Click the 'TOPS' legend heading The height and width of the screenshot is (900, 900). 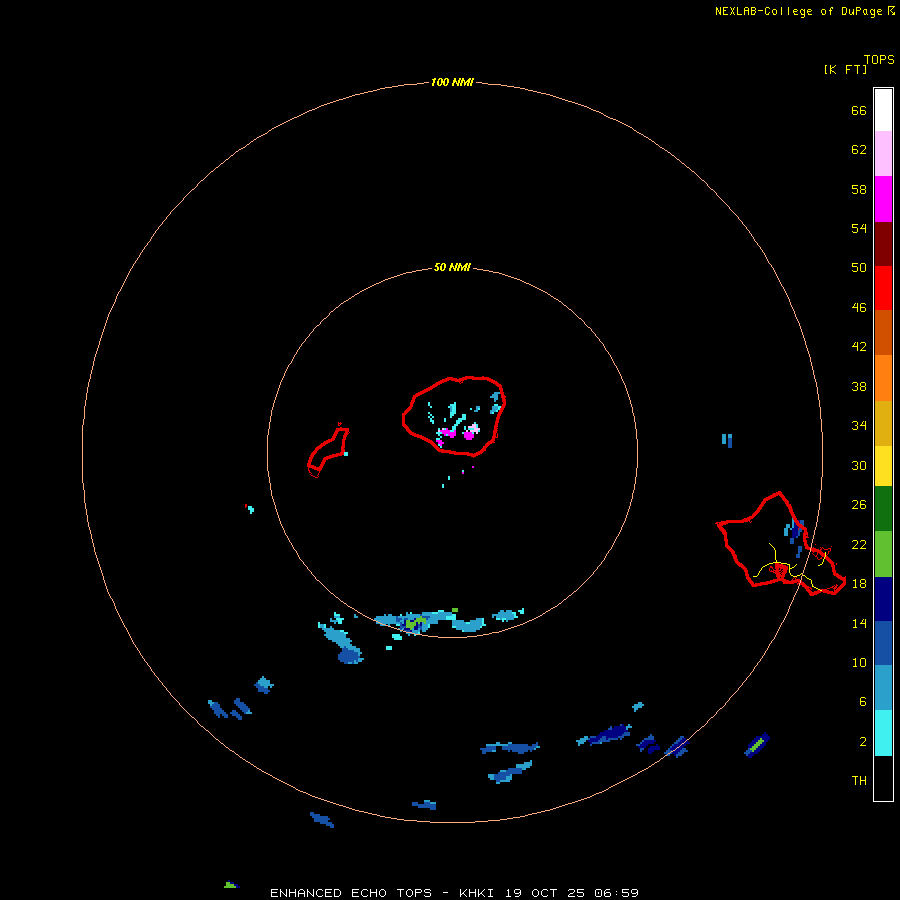(879, 60)
